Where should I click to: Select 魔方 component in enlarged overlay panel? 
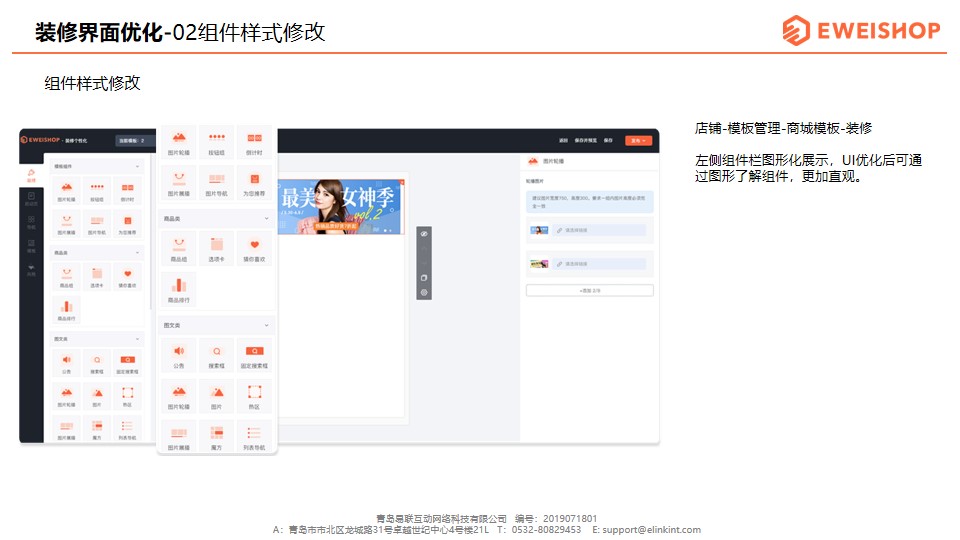coord(217,437)
